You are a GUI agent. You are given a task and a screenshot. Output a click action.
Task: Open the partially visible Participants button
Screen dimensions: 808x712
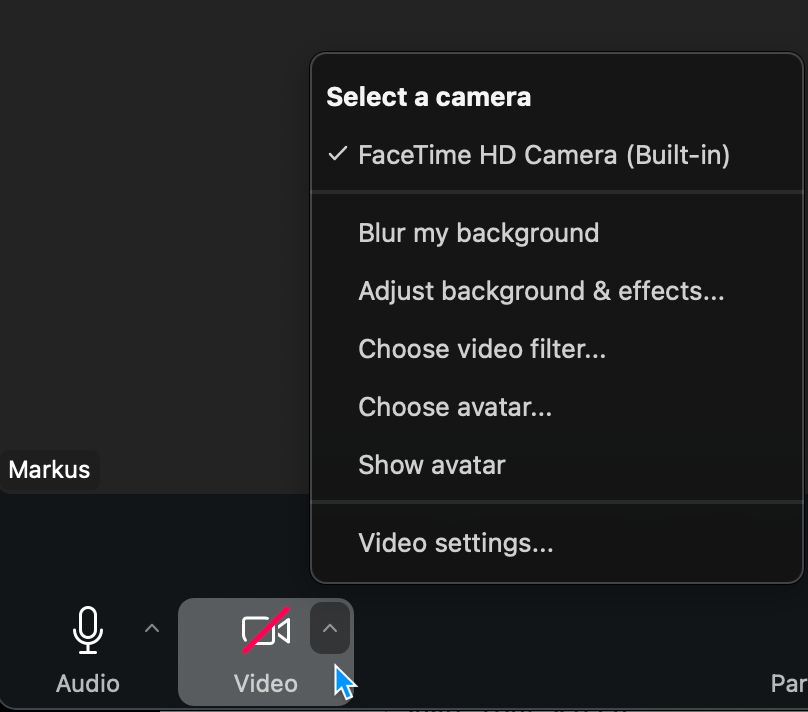(x=789, y=684)
